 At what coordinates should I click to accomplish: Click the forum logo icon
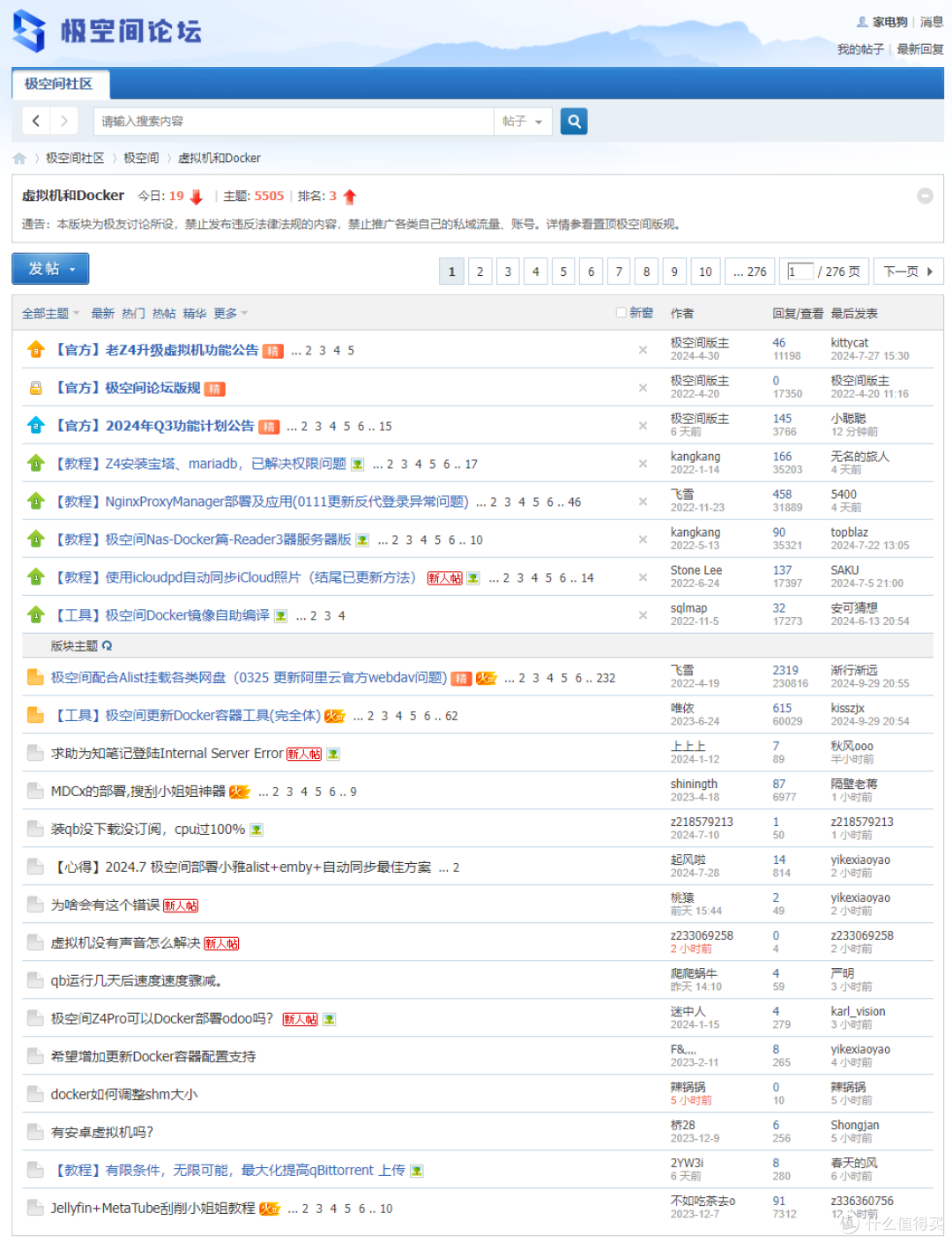(x=29, y=31)
